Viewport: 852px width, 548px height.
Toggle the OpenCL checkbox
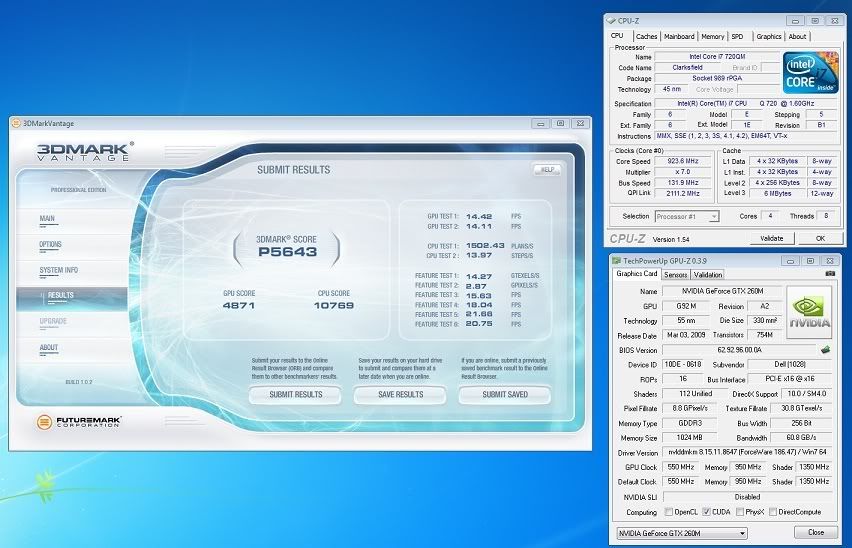coord(668,512)
